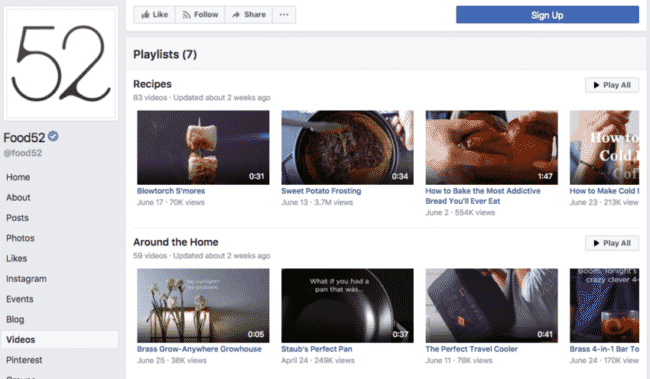Play All videos in Recipes playlist

612,85
